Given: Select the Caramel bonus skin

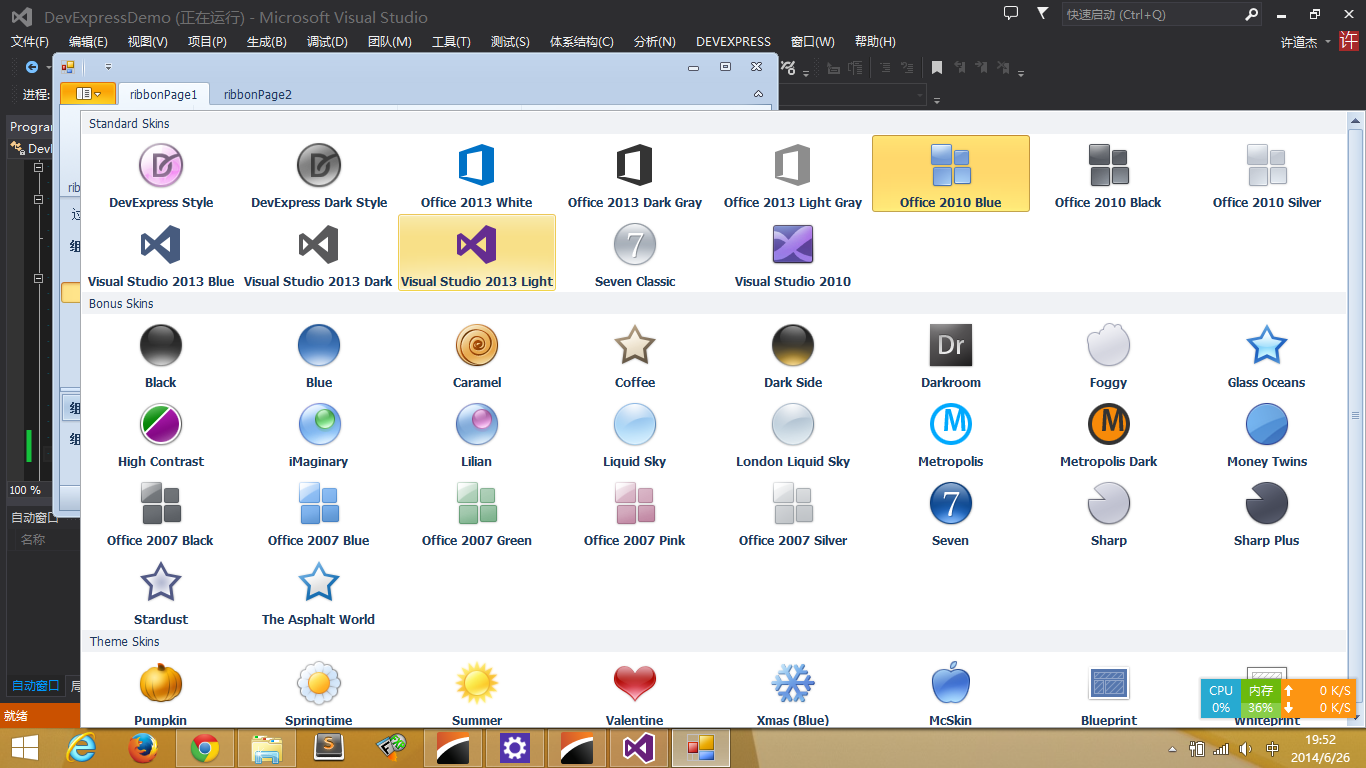Looking at the screenshot, I should point(477,354).
